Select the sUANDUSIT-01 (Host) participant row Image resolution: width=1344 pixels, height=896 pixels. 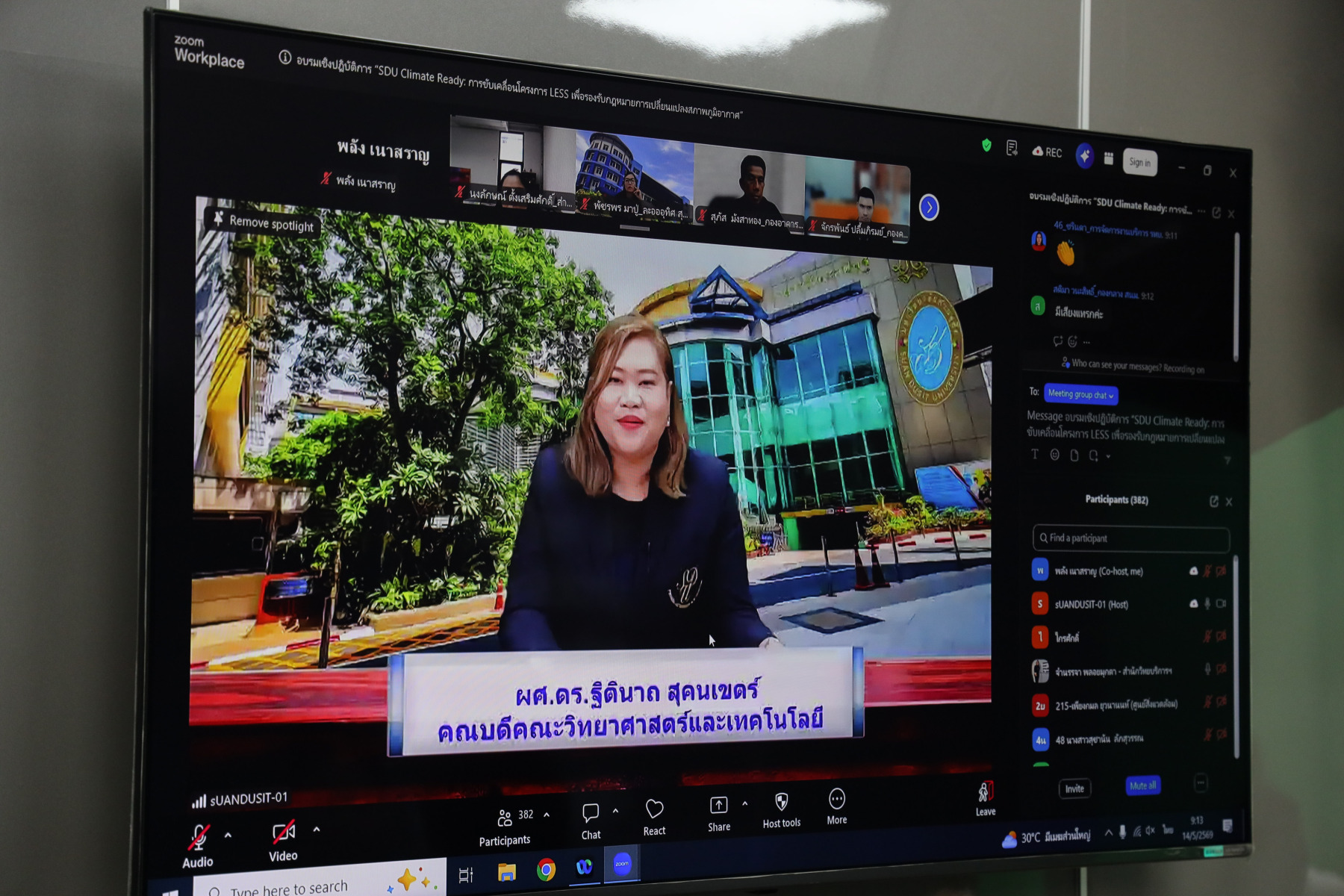(1130, 604)
